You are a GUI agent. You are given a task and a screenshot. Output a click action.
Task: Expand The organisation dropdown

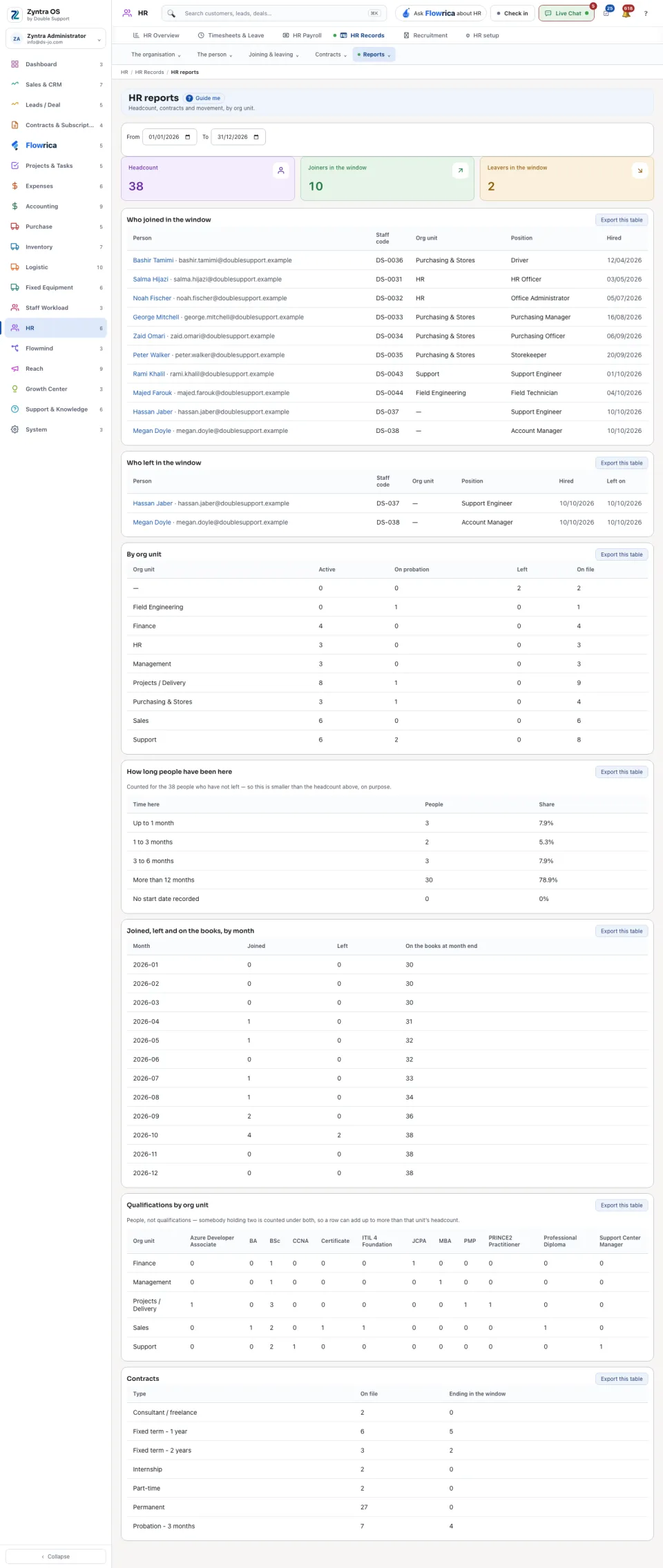tap(156, 55)
